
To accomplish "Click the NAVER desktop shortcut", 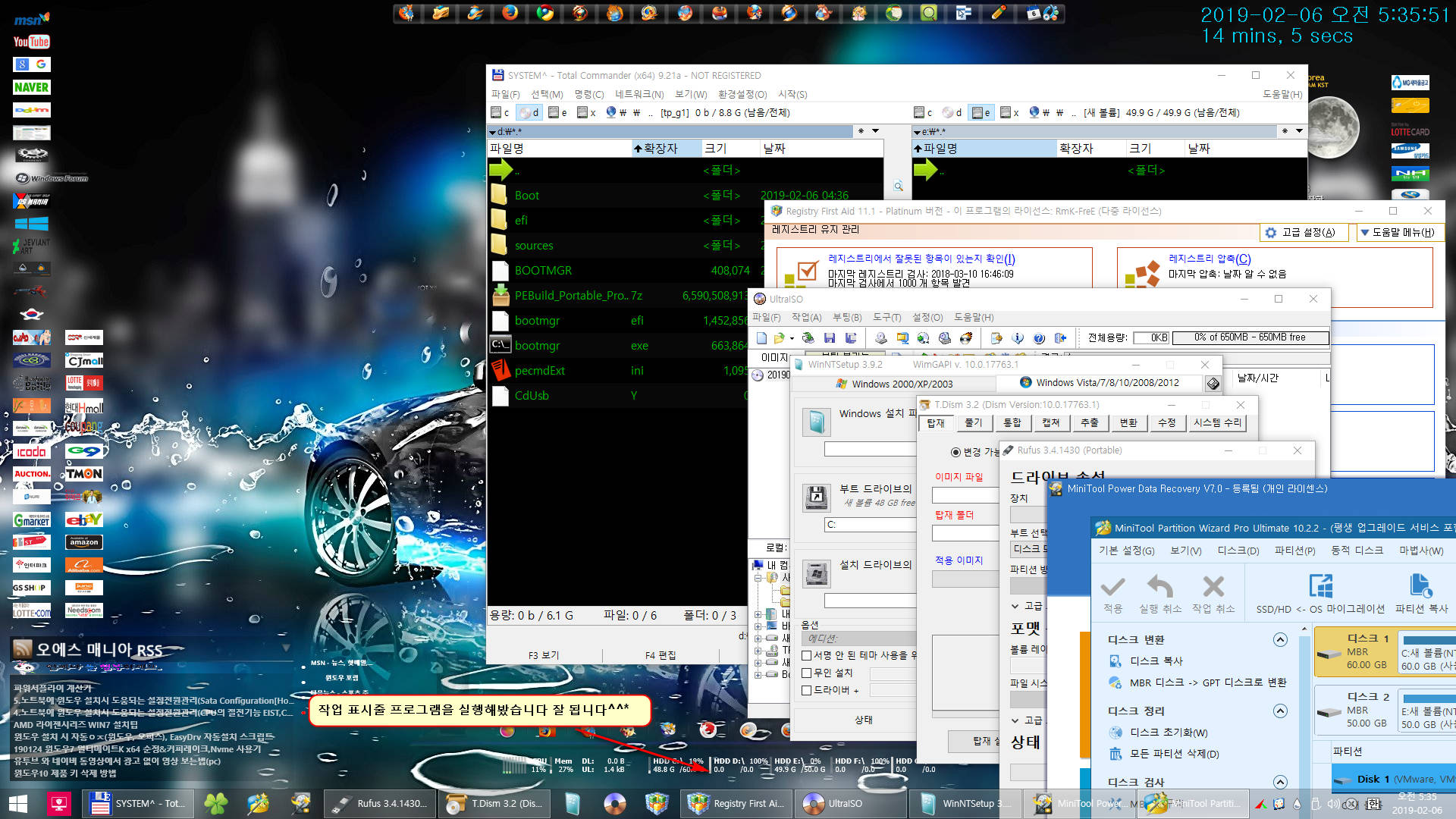I will (31, 87).
